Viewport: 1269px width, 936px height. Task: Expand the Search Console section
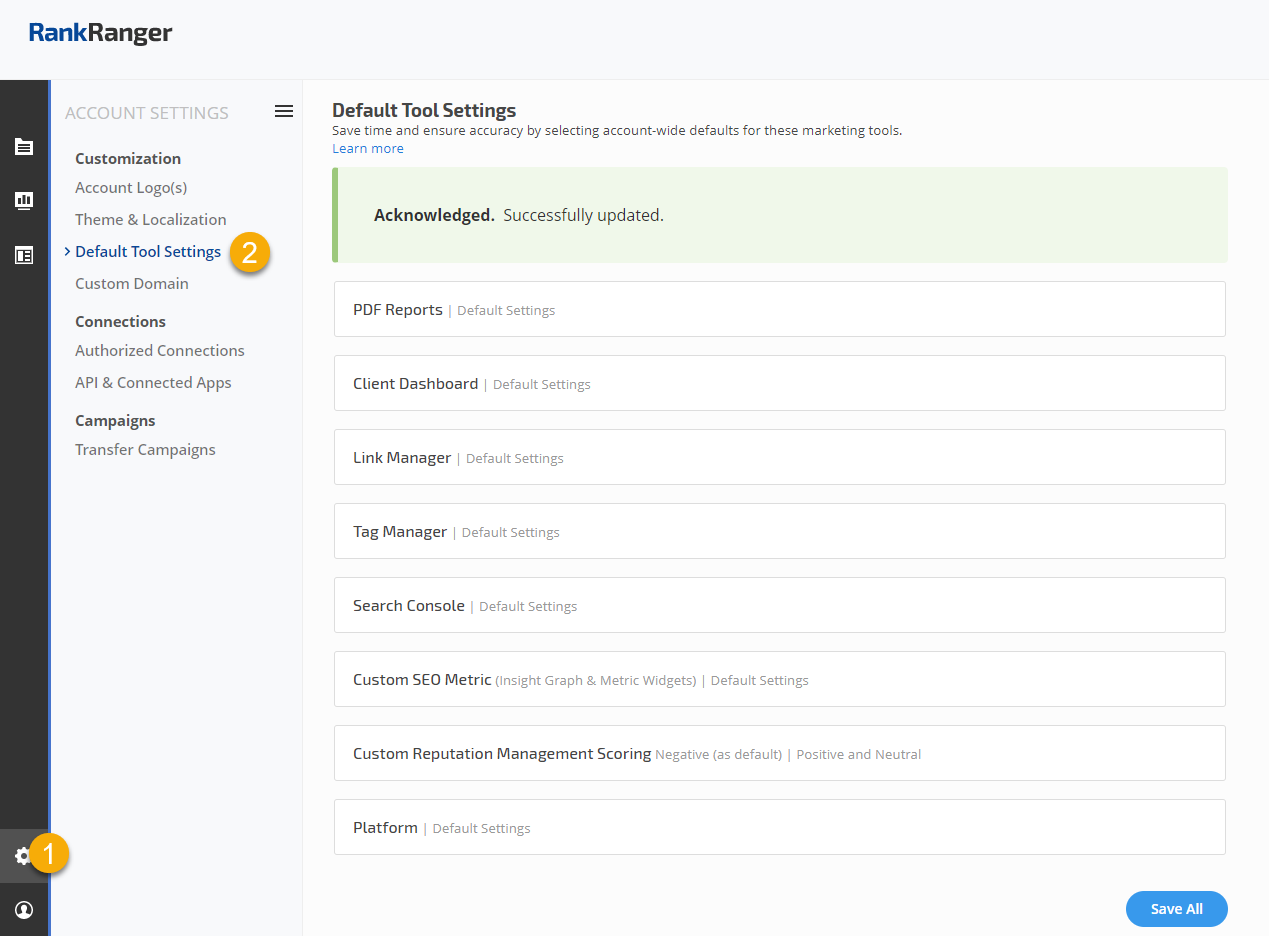779,606
